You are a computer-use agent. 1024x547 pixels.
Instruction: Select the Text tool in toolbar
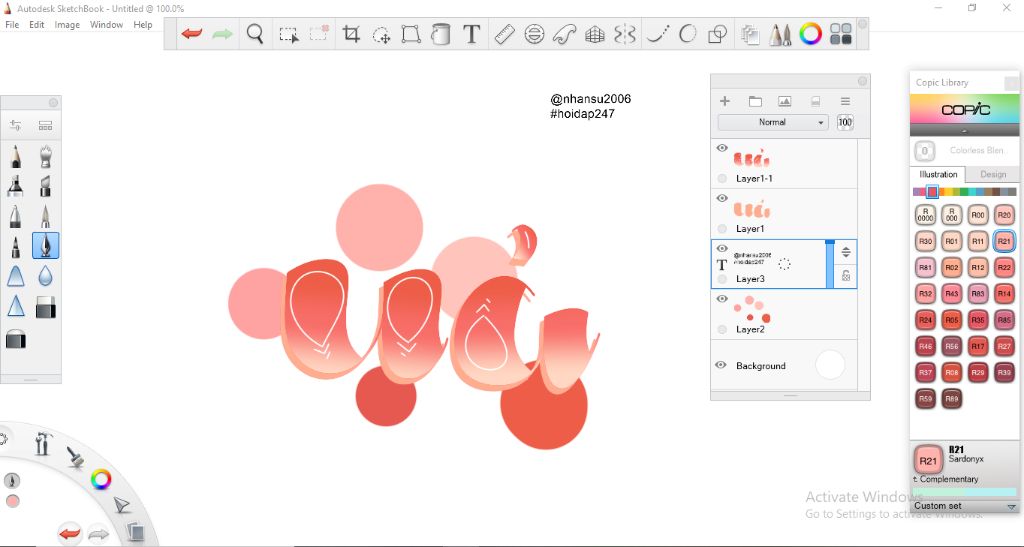[x=472, y=34]
